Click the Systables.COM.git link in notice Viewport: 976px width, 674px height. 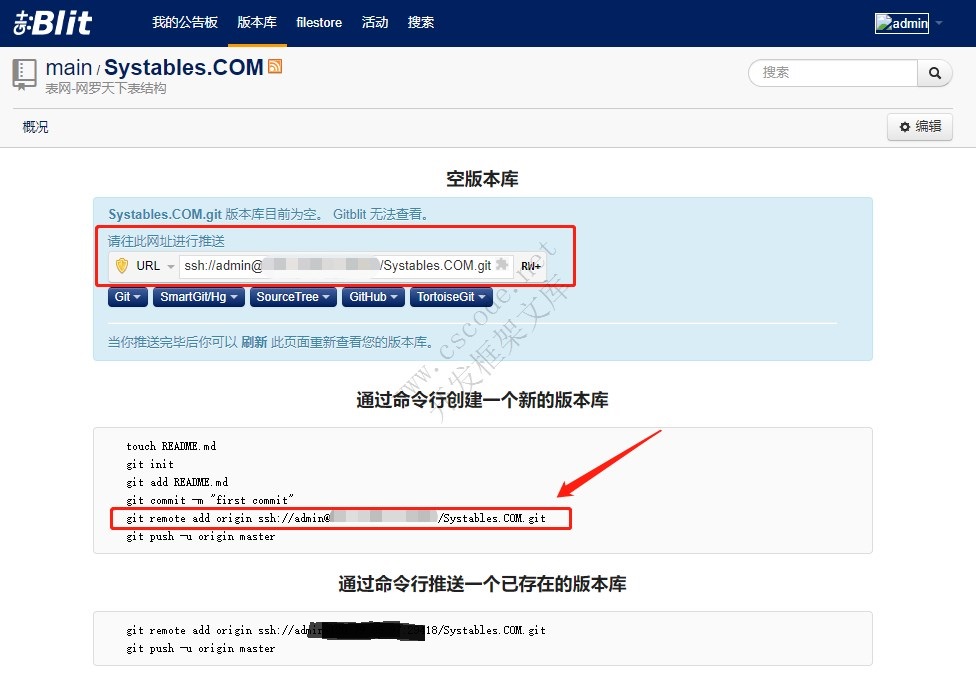(x=165, y=214)
